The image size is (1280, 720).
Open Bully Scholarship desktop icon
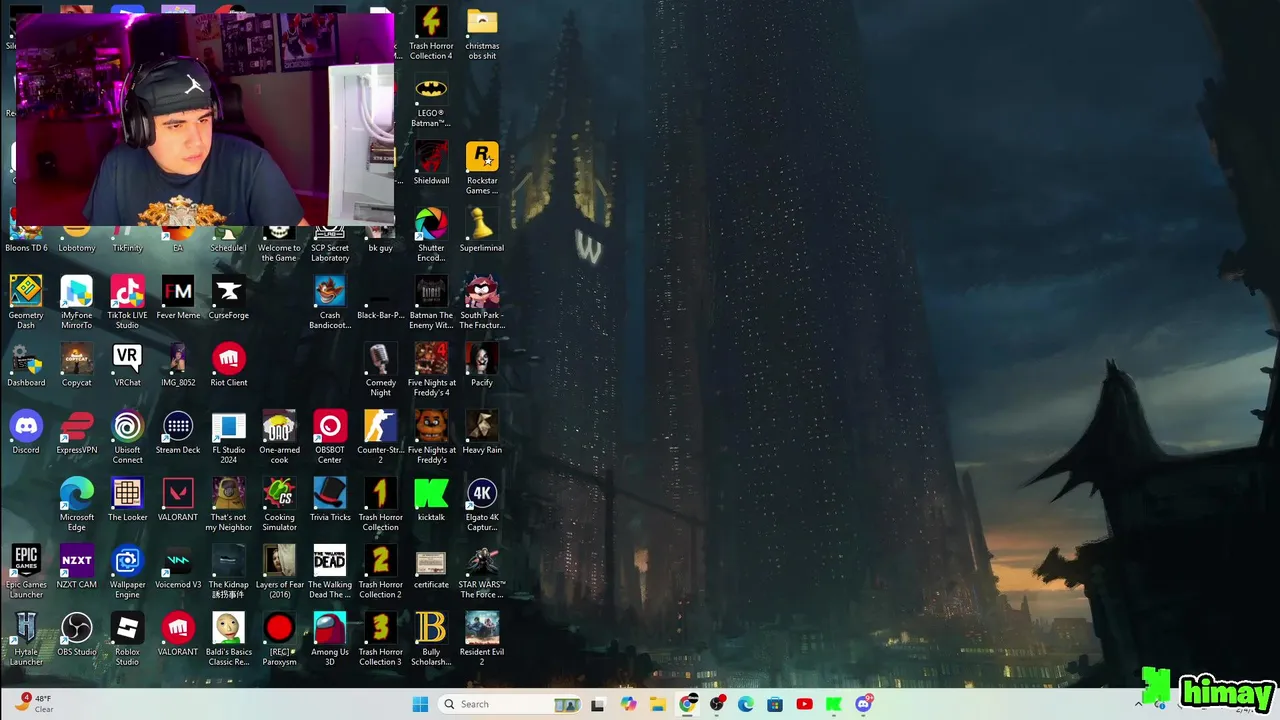coord(431,638)
